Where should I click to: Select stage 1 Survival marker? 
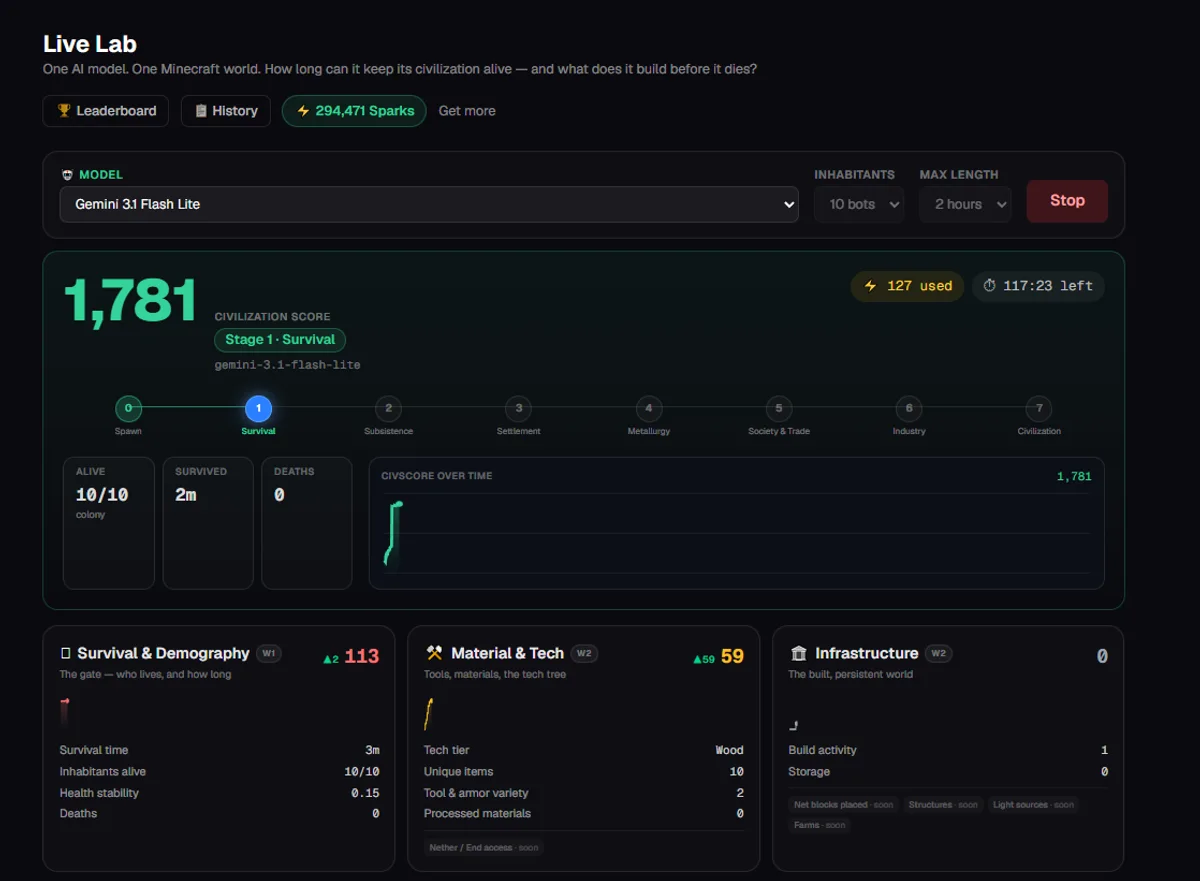[258, 408]
